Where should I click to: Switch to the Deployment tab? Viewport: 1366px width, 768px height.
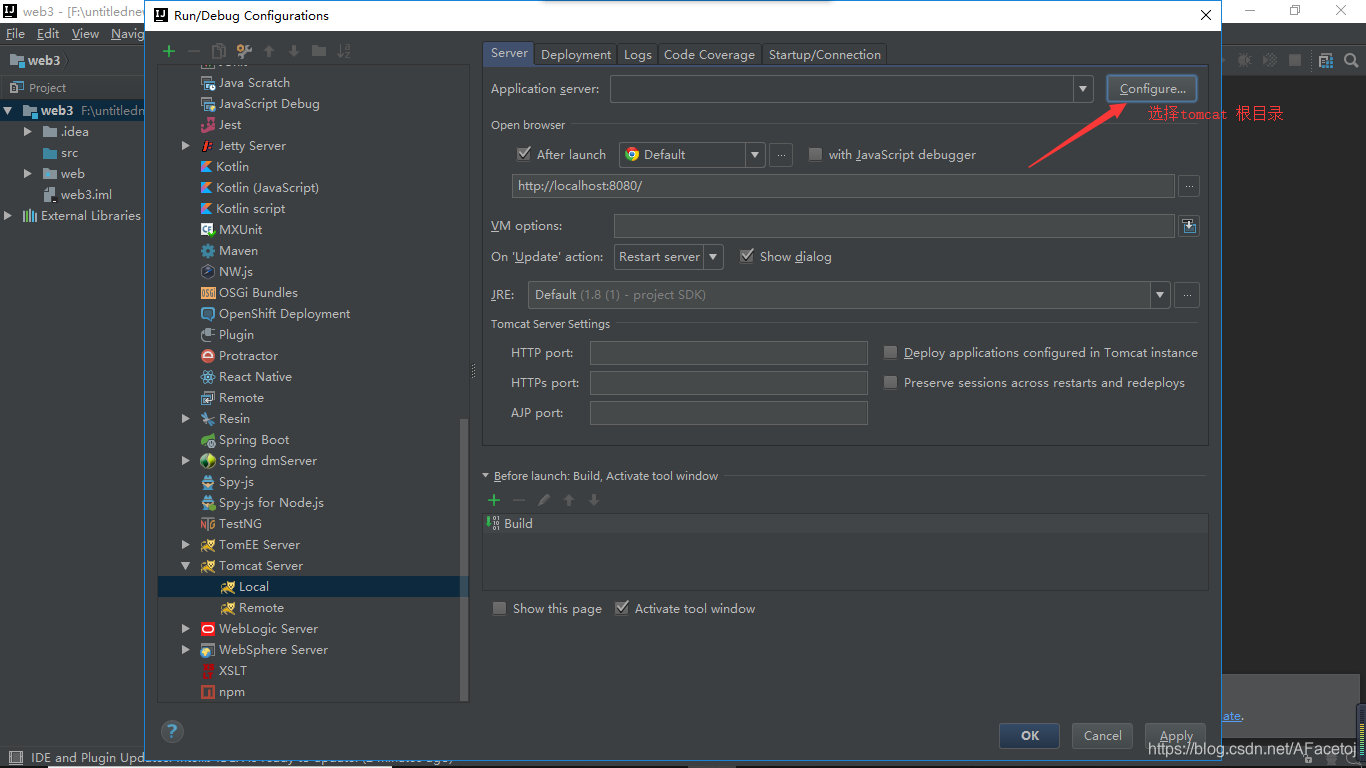point(576,54)
